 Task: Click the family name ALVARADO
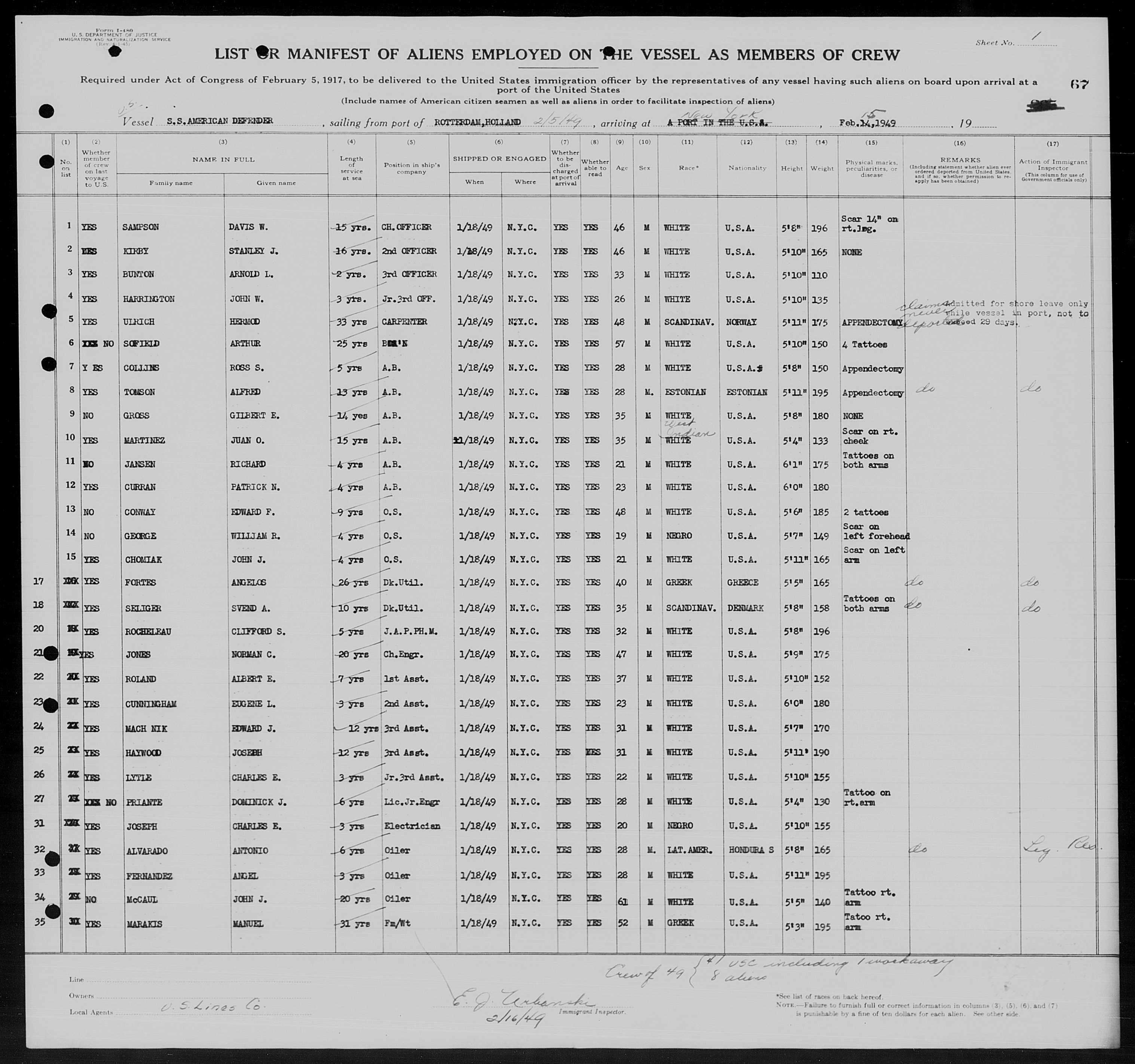147,851
